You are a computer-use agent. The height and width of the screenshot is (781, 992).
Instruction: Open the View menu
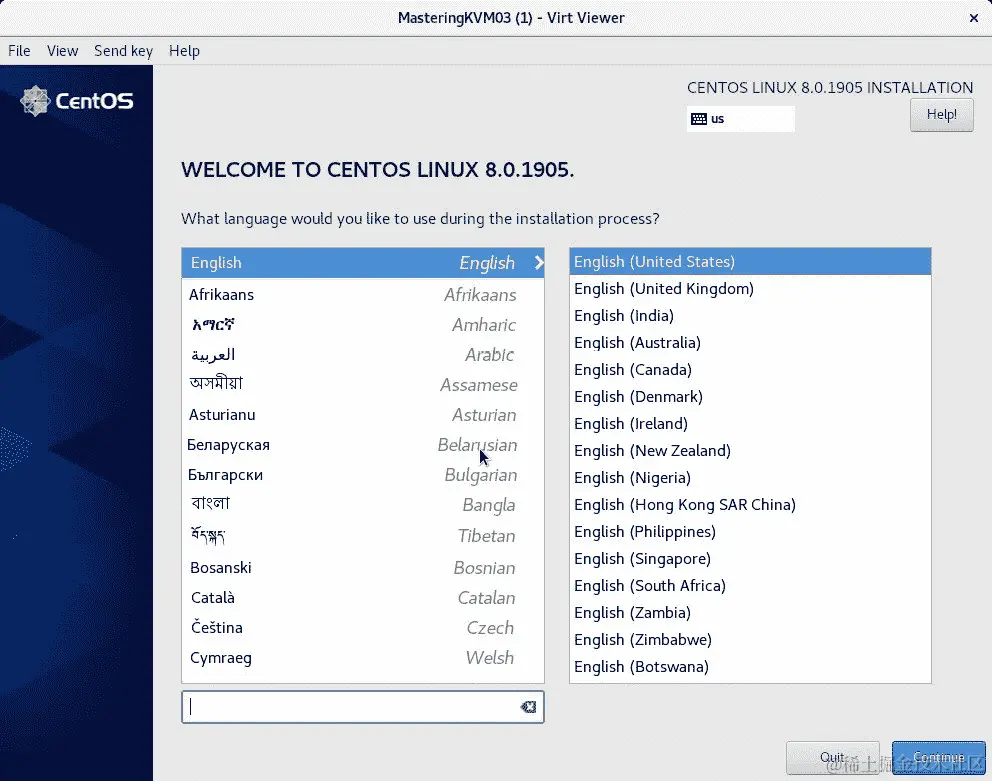(x=62, y=51)
